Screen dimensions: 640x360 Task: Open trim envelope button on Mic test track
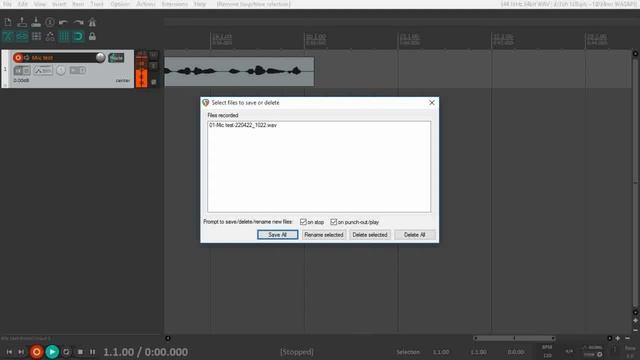click(43, 71)
